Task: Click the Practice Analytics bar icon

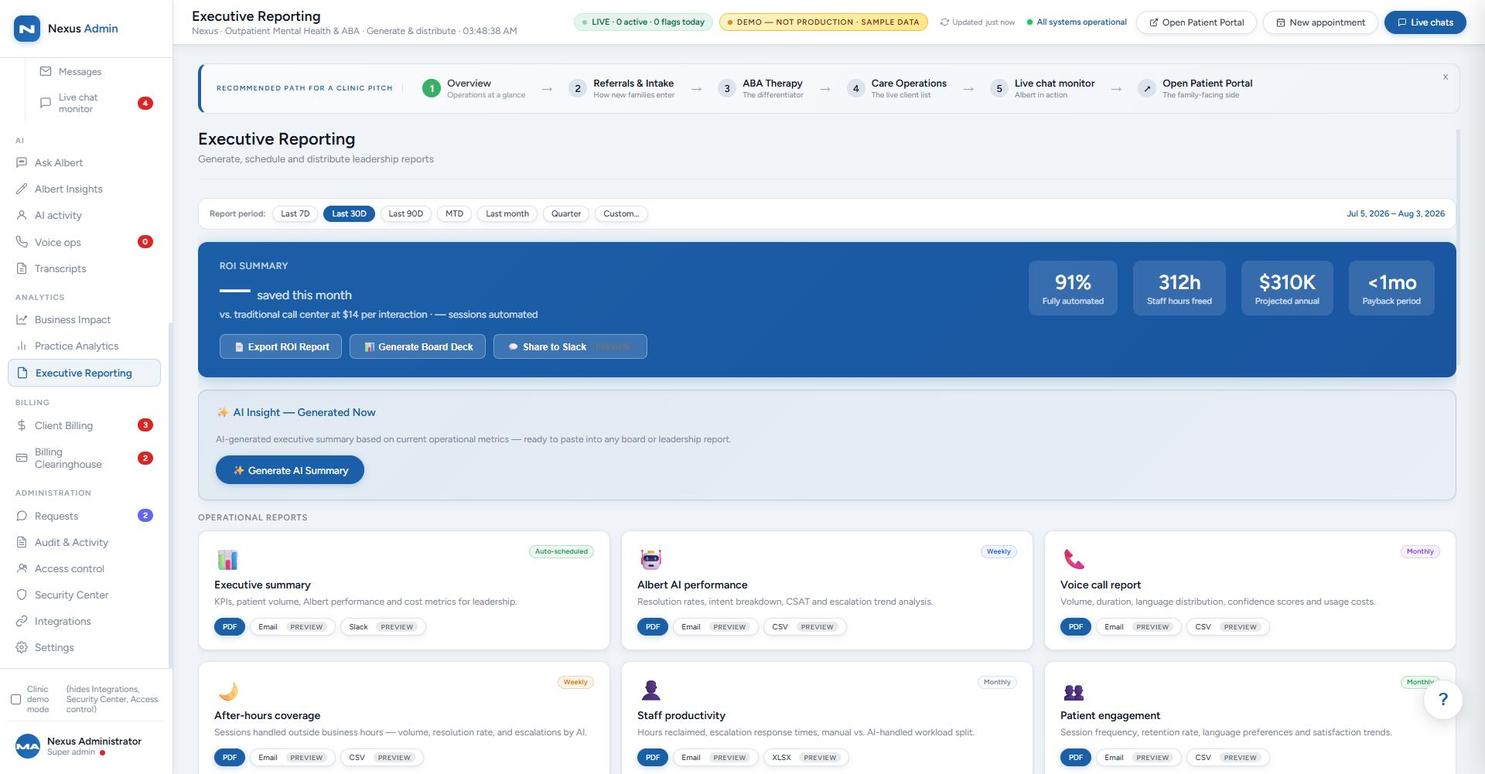Action: [22, 346]
